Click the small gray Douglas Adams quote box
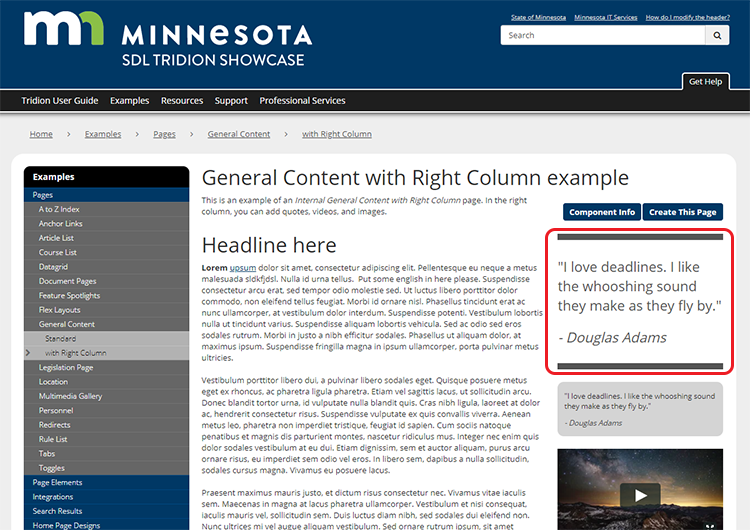750x530 pixels. [640, 409]
